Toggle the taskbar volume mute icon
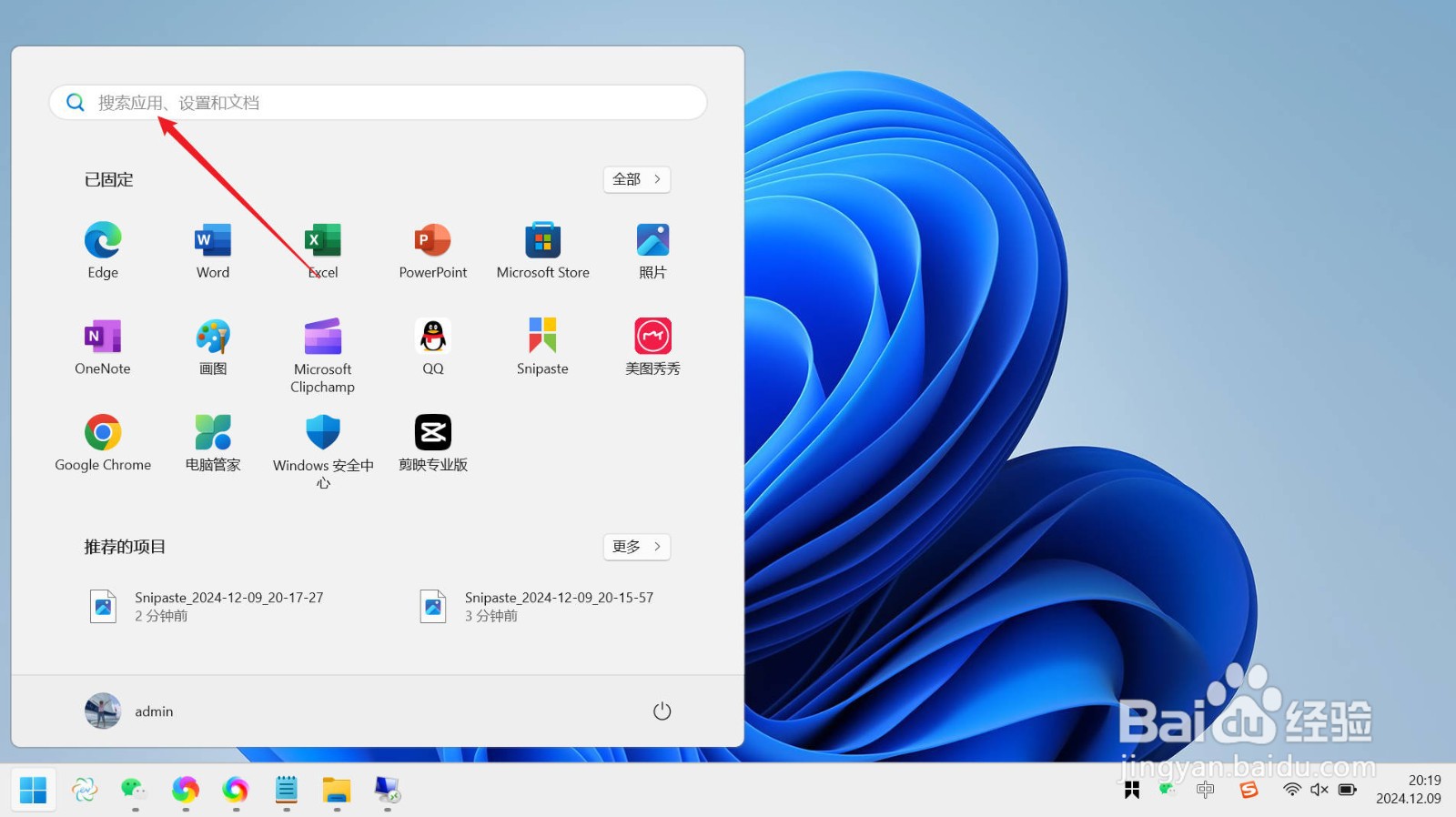The width and height of the screenshot is (1456, 817). 1319,790
